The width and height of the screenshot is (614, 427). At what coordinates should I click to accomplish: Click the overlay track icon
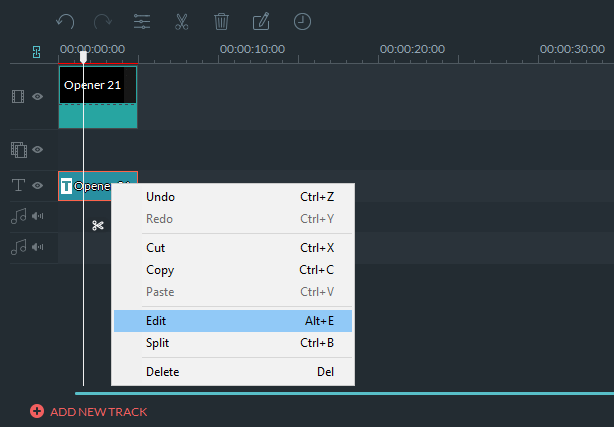coord(19,150)
